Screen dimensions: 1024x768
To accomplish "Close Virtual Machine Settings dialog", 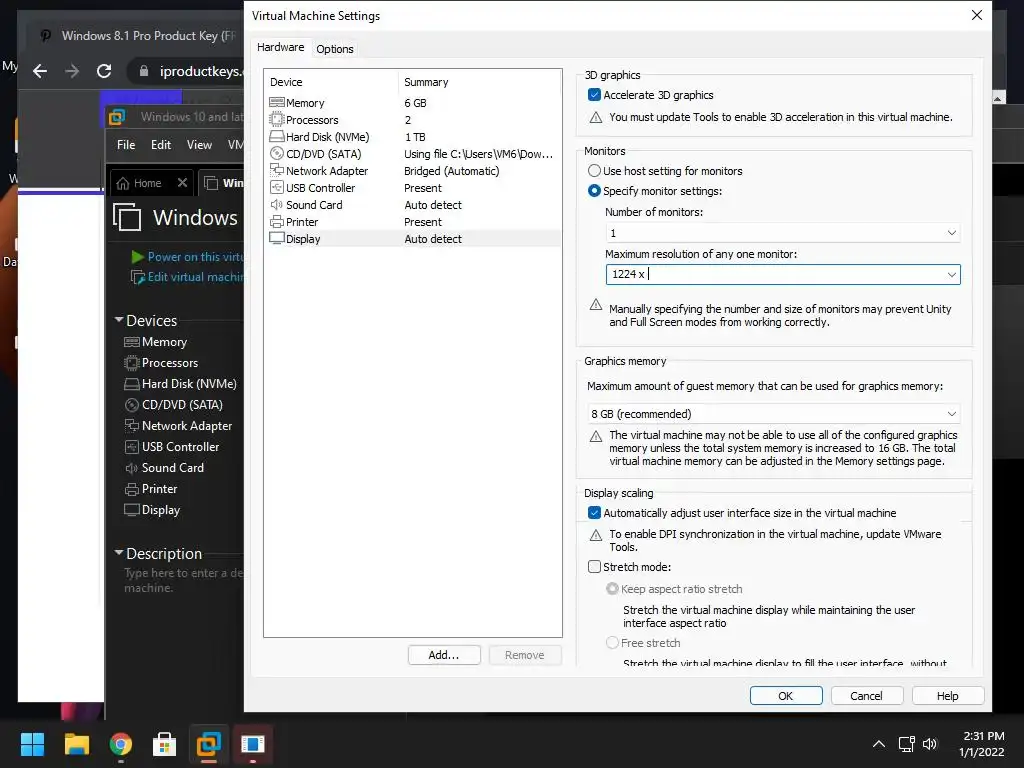I will pyautogui.click(x=976, y=15).
